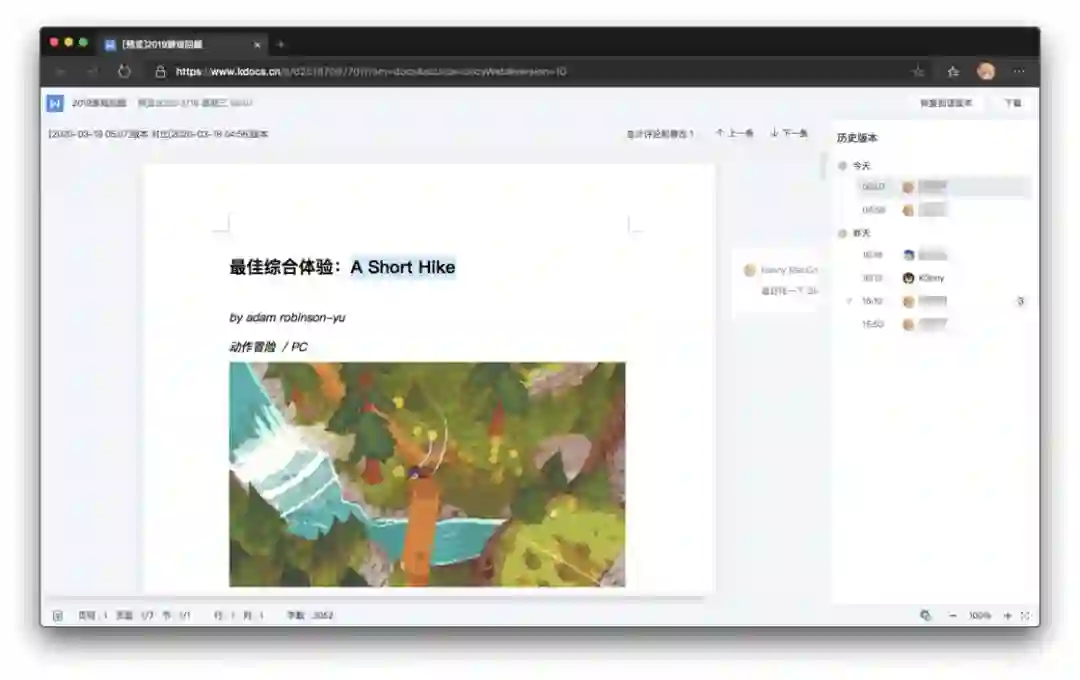Screen dimensions: 1080x680
Task: Click the word count (字数) in status bar
Action: (310, 616)
